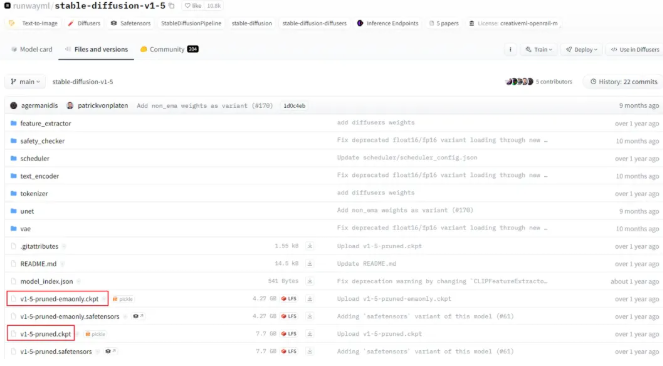The height and width of the screenshot is (366, 663).
Task: Expand the Train dropdown
Action: coord(539,49)
